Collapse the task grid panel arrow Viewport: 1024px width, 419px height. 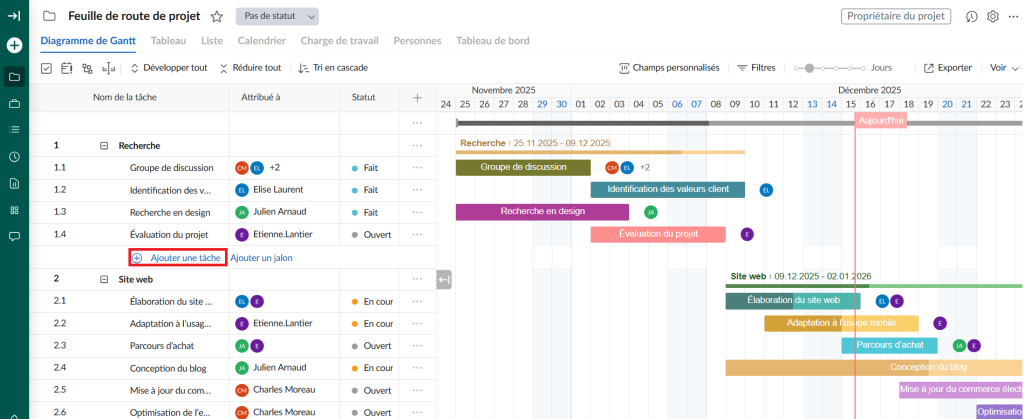(x=444, y=280)
